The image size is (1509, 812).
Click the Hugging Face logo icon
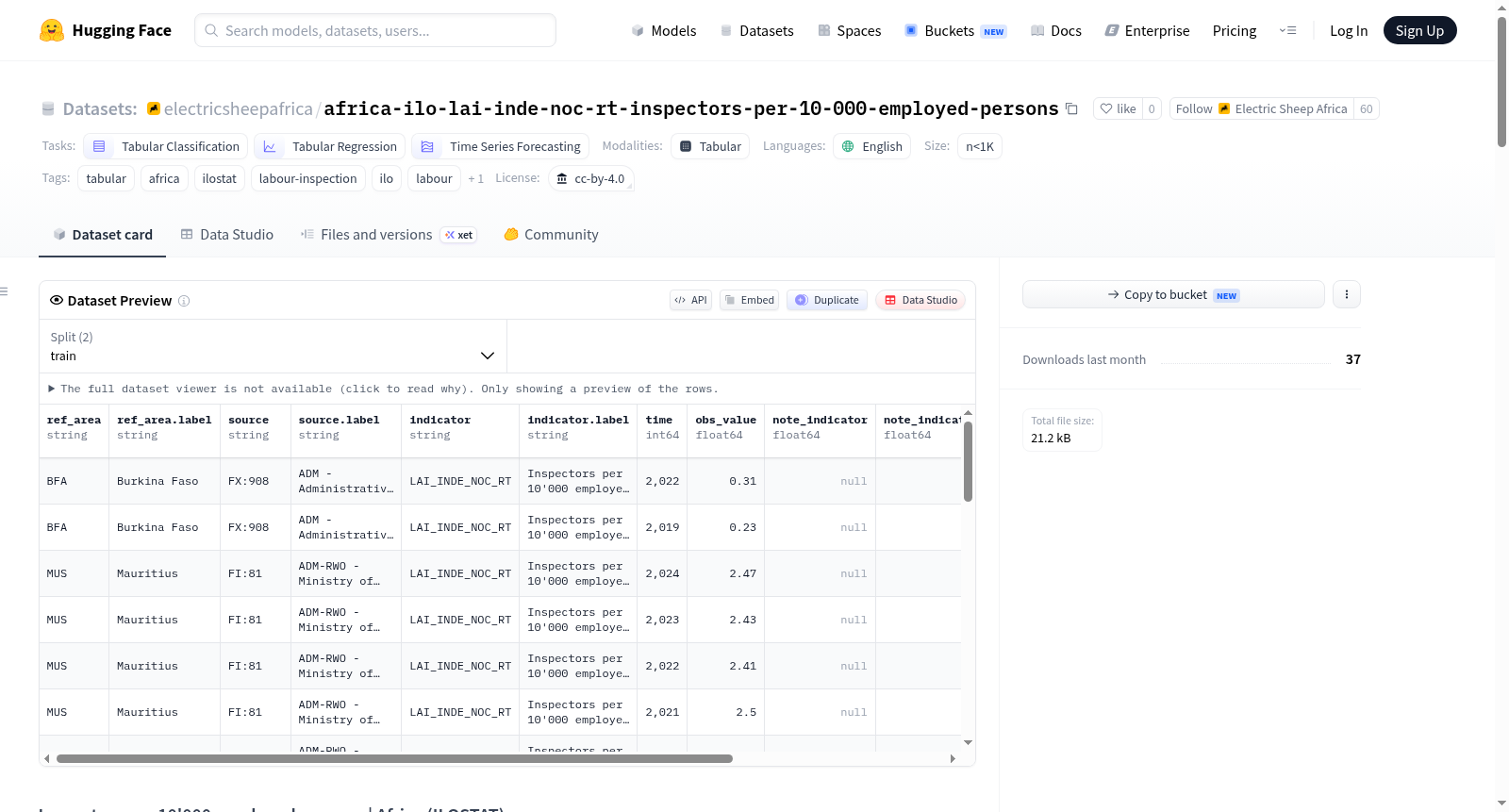coord(52,30)
